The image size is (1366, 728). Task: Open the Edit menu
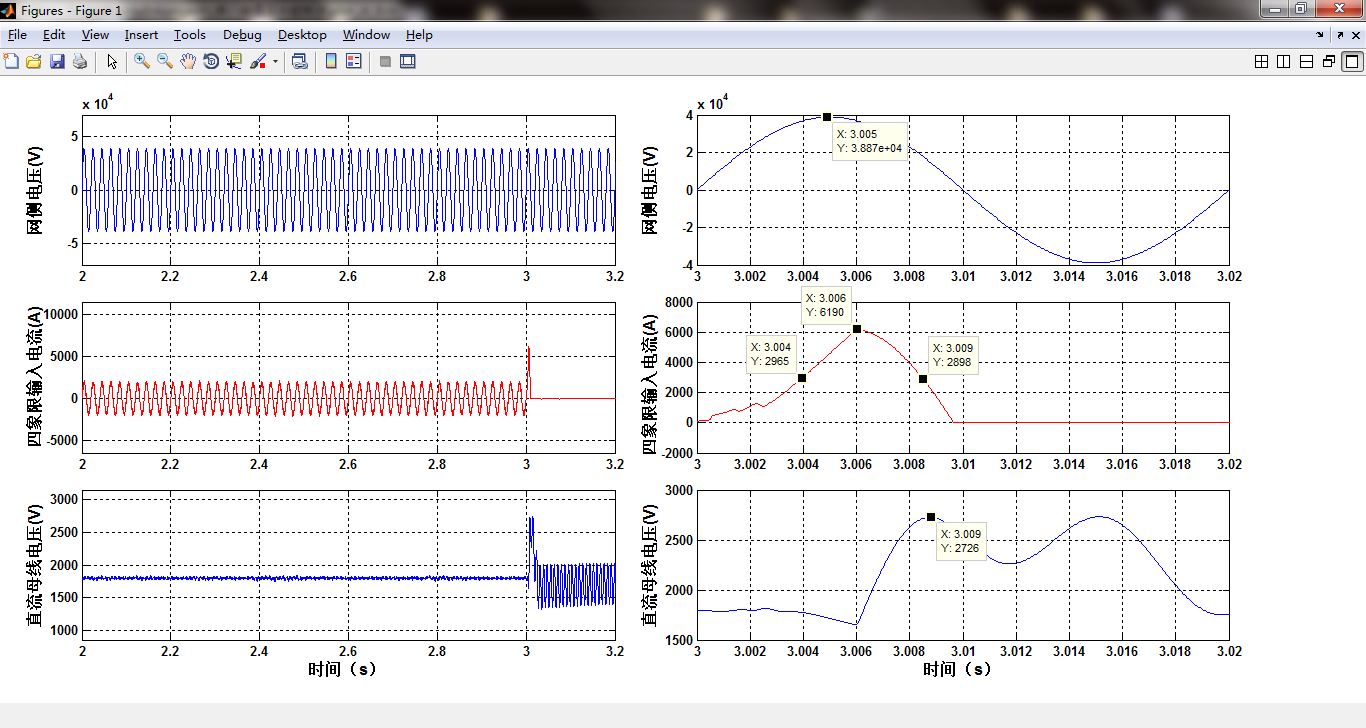coord(54,35)
